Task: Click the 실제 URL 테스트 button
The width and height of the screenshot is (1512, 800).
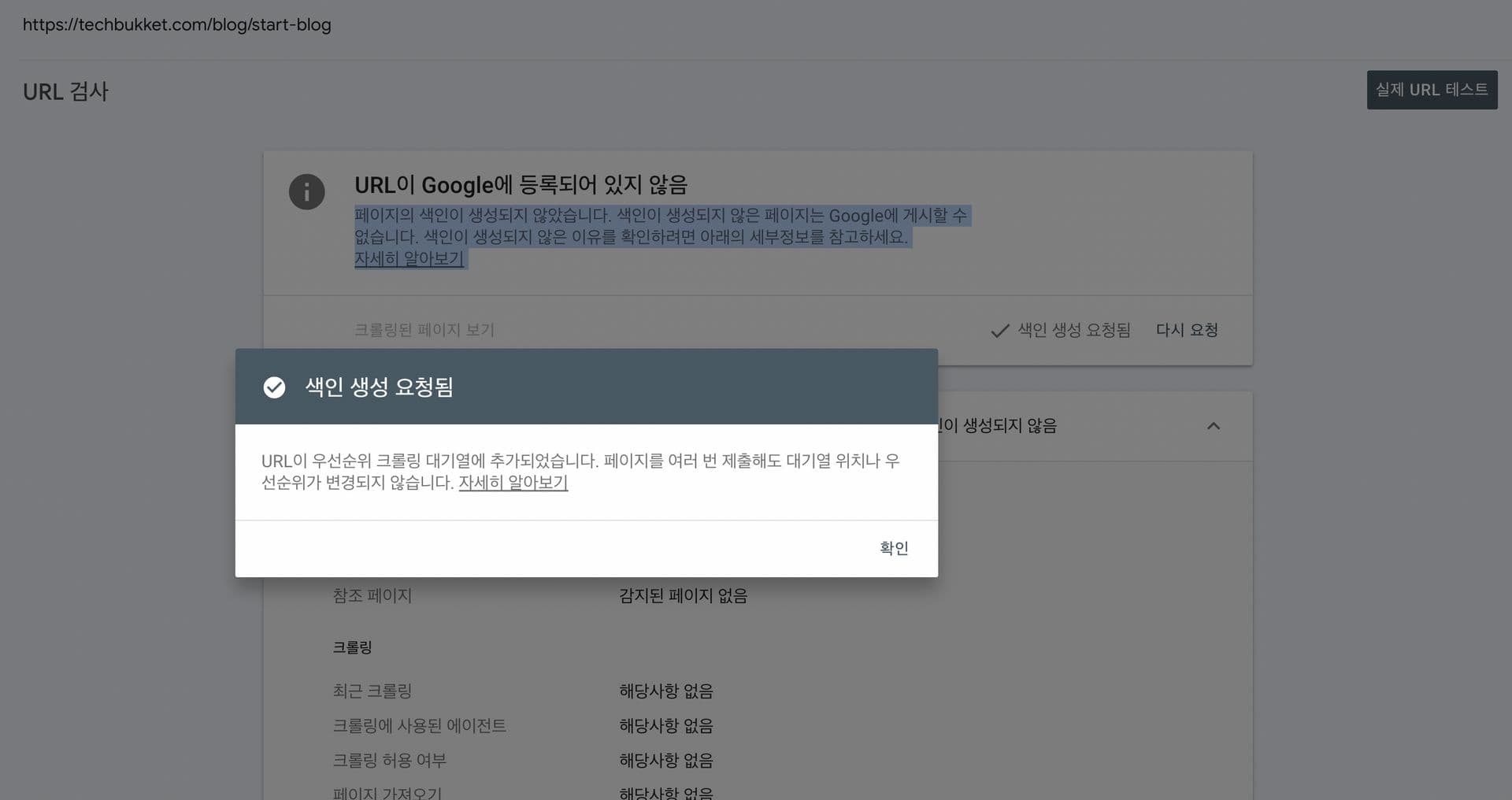Action: (1432, 90)
